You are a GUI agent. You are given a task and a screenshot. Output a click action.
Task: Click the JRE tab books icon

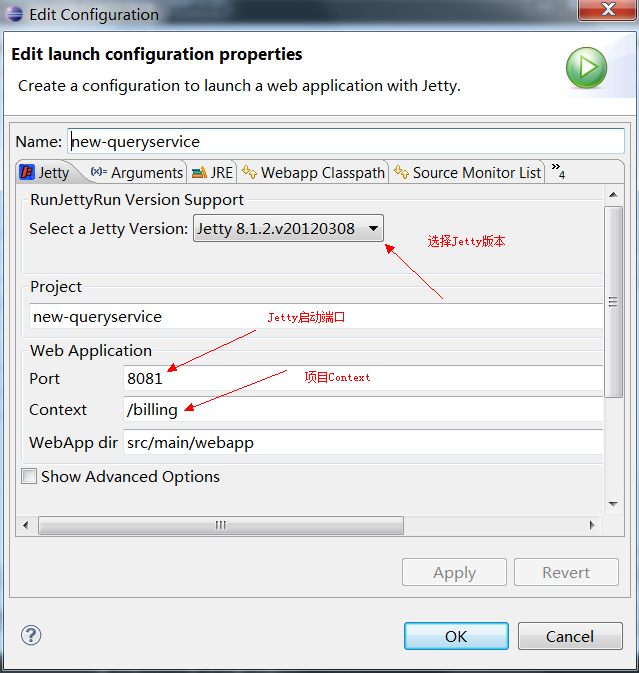tap(199, 173)
